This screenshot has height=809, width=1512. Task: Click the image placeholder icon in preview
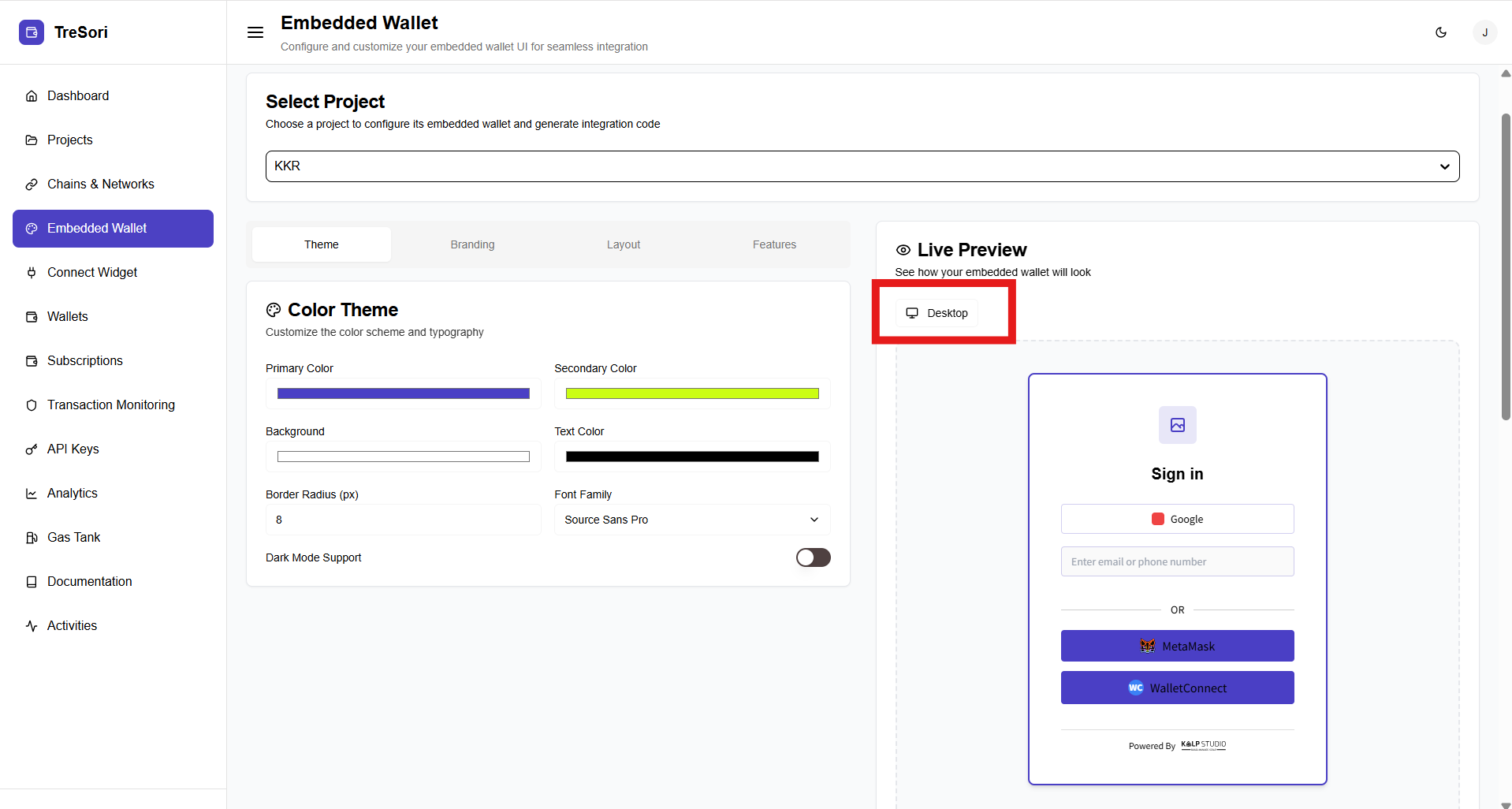[1177, 425]
